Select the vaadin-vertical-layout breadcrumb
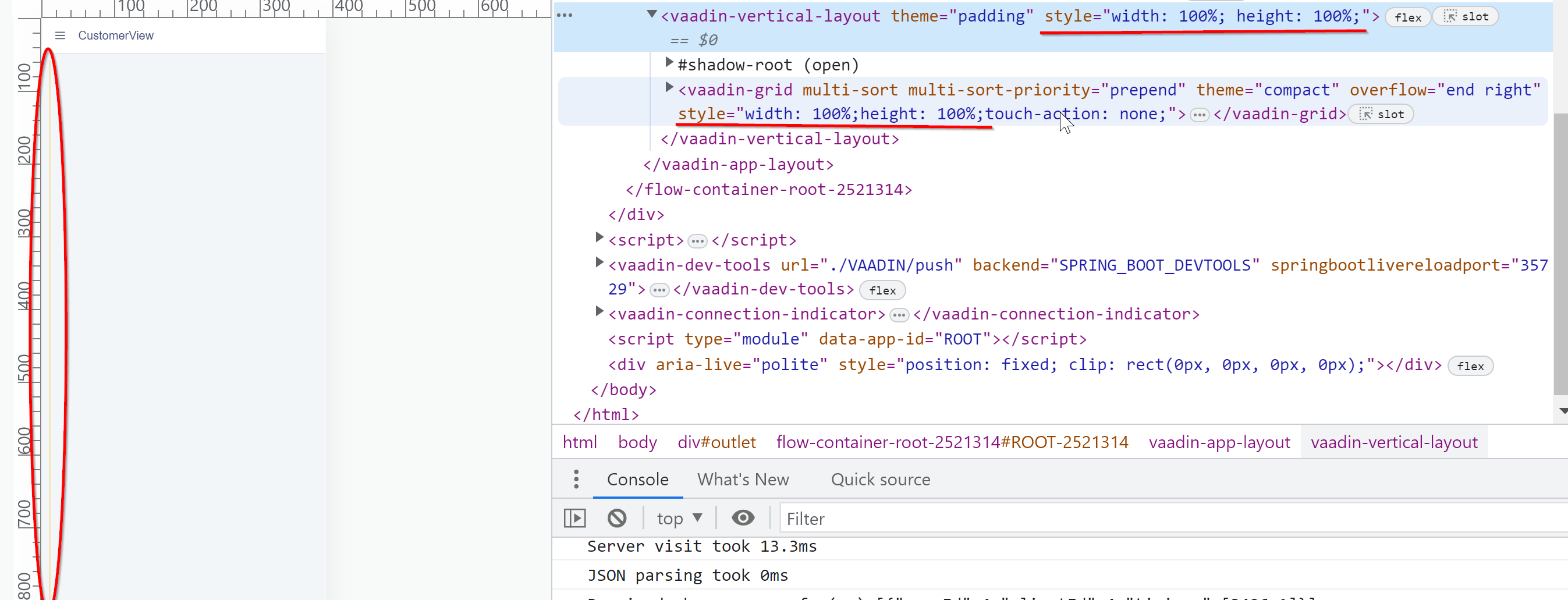1568x600 pixels. [x=1394, y=442]
